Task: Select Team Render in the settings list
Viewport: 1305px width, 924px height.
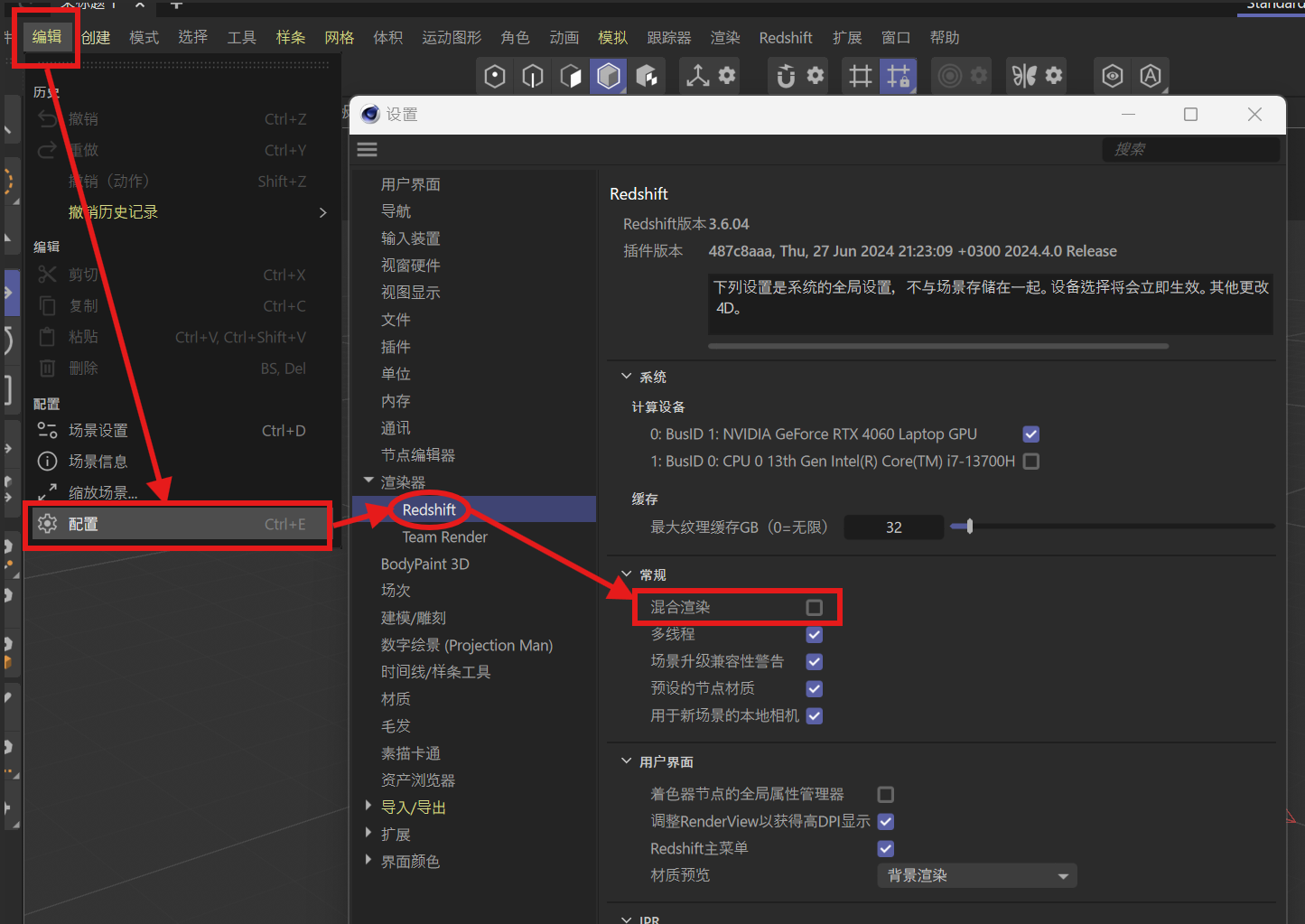Action: click(444, 537)
